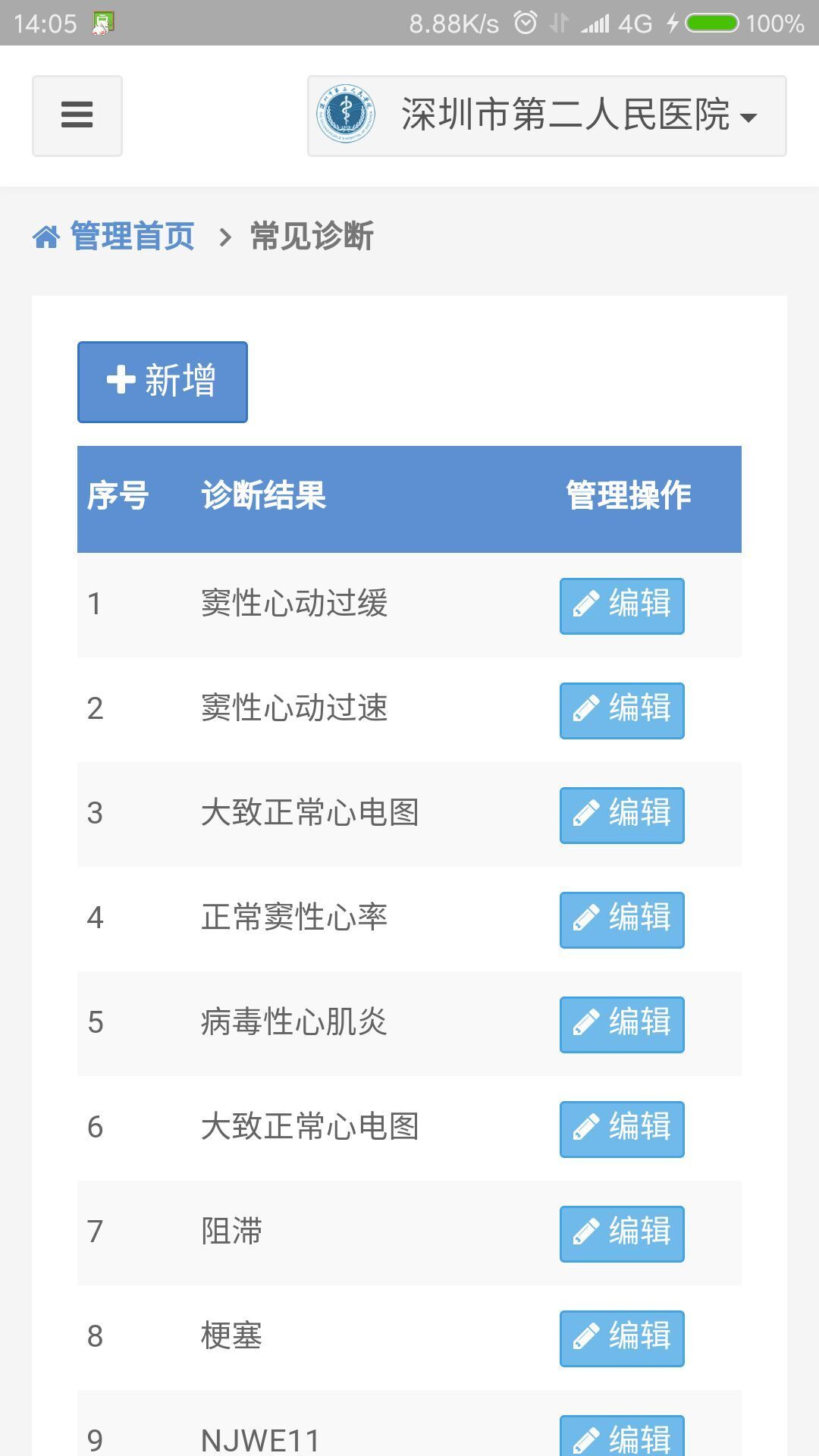The width and height of the screenshot is (819, 1456).
Task: Click the hospital logo emblem
Action: pos(346,115)
